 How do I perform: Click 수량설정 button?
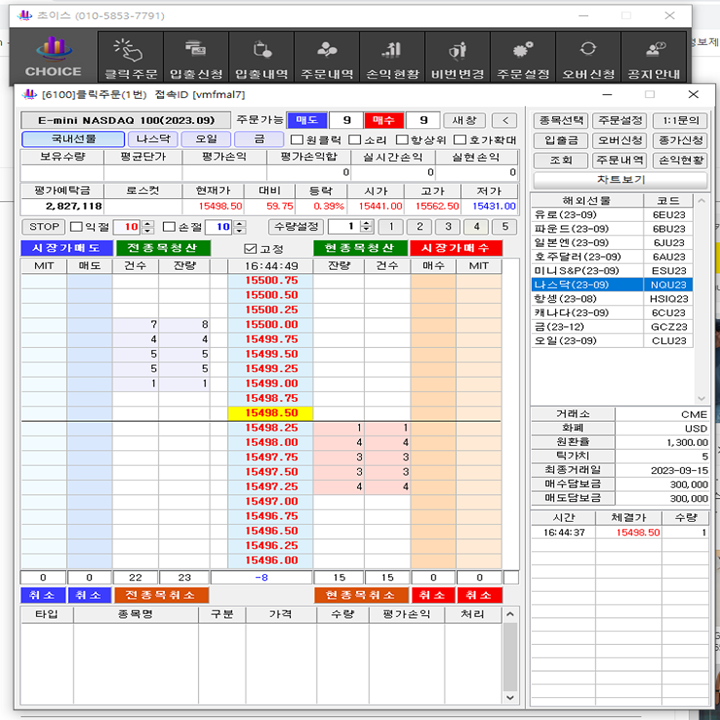pos(296,226)
